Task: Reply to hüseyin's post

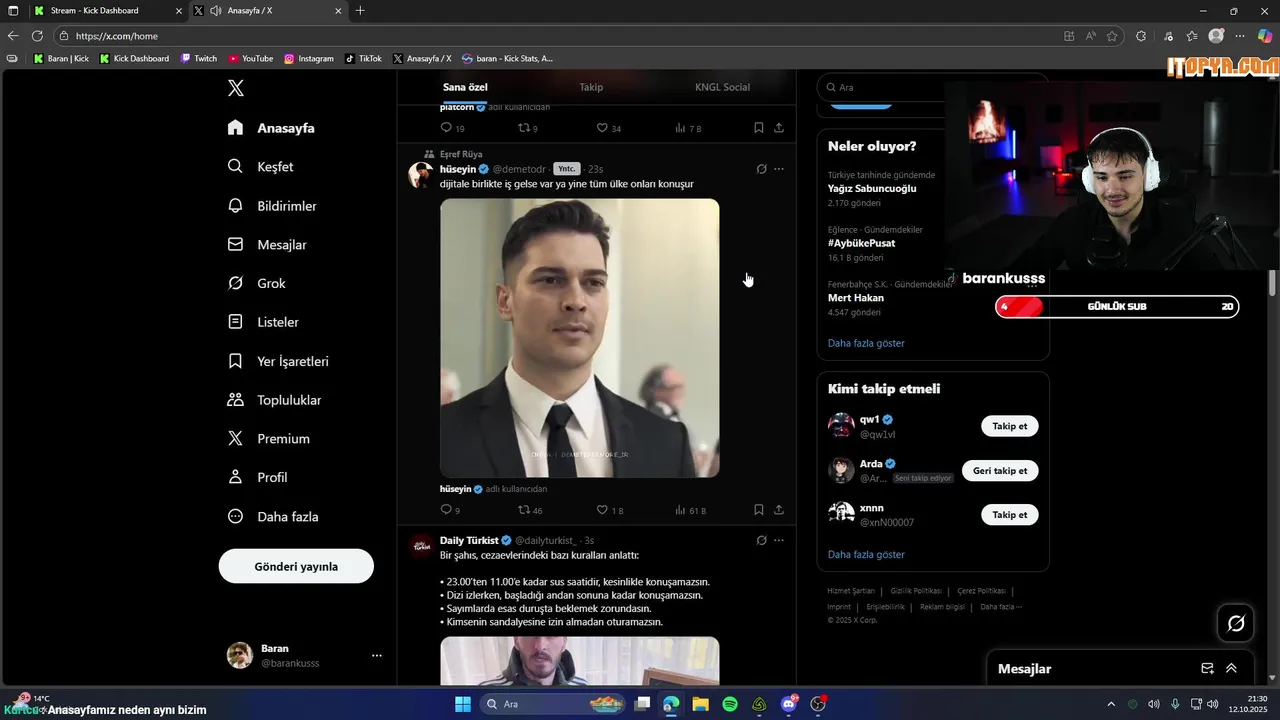Action: pos(450,510)
